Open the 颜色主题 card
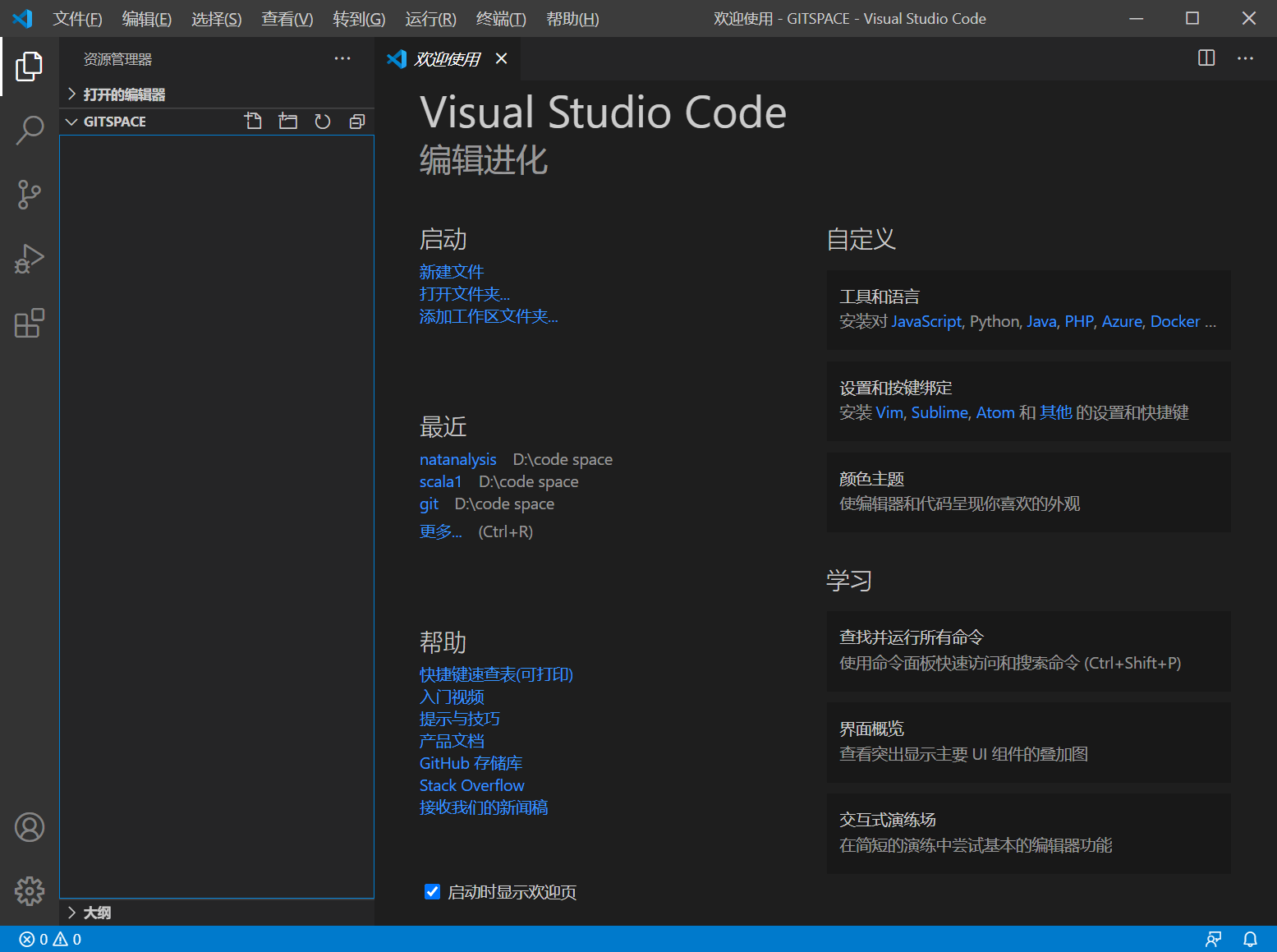Image resolution: width=1277 pixels, height=952 pixels. pyautogui.click(x=1028, y=492)
